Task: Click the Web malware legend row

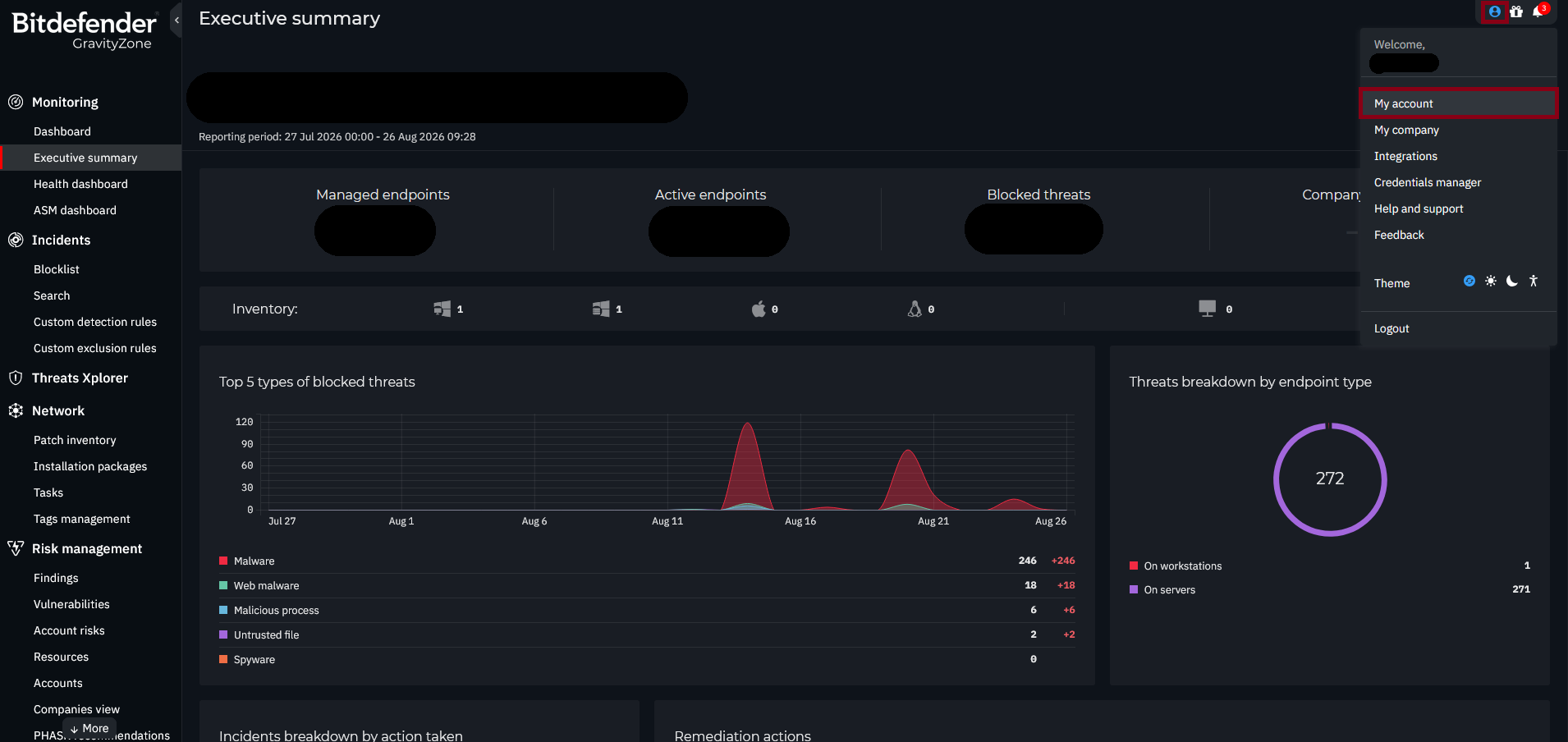Action: pos(647,585)
